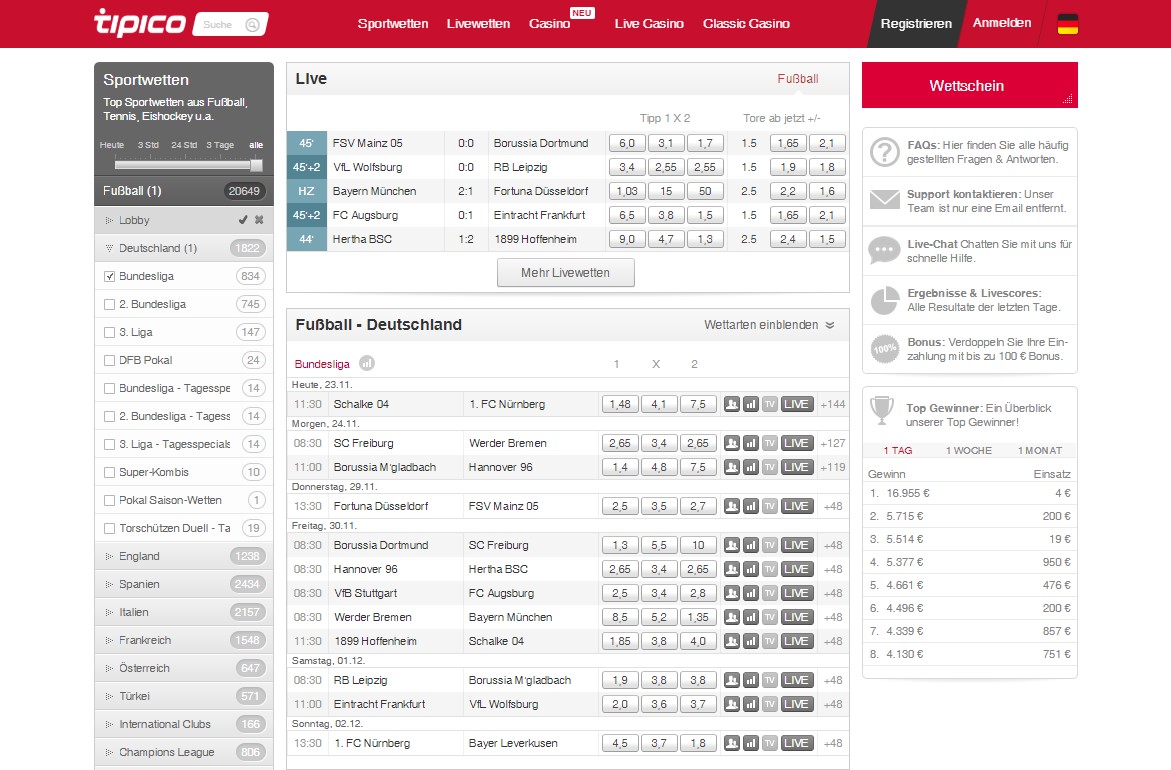Open the stats chart icon for Borussia Dortmund vs SC Freiburg
Screen dimensions: 1171x770
(x=751, y=545)
